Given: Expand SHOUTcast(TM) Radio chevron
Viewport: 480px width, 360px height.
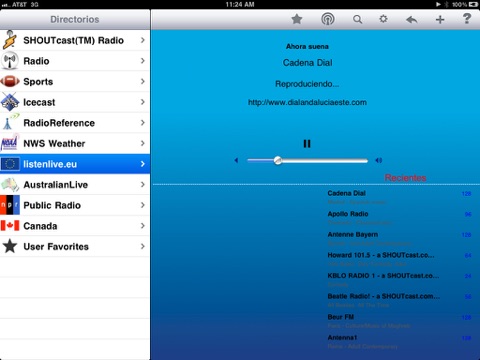Looking at the screenshot, I should click(x=143, y=40).
